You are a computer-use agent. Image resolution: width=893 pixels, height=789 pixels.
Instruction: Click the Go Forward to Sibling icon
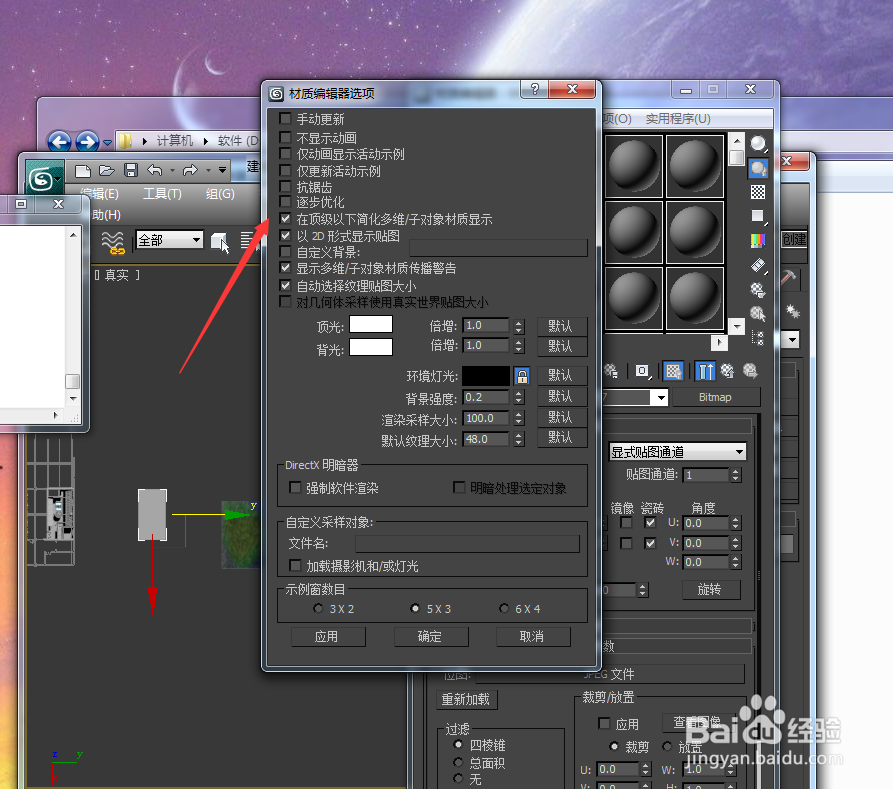(749, 371)
